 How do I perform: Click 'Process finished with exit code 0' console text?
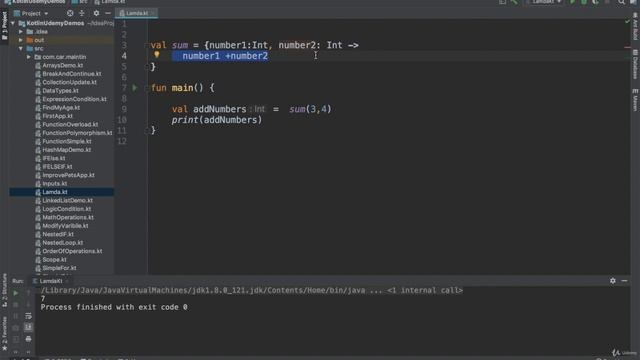pyautogui.click(x=114, y=307)
